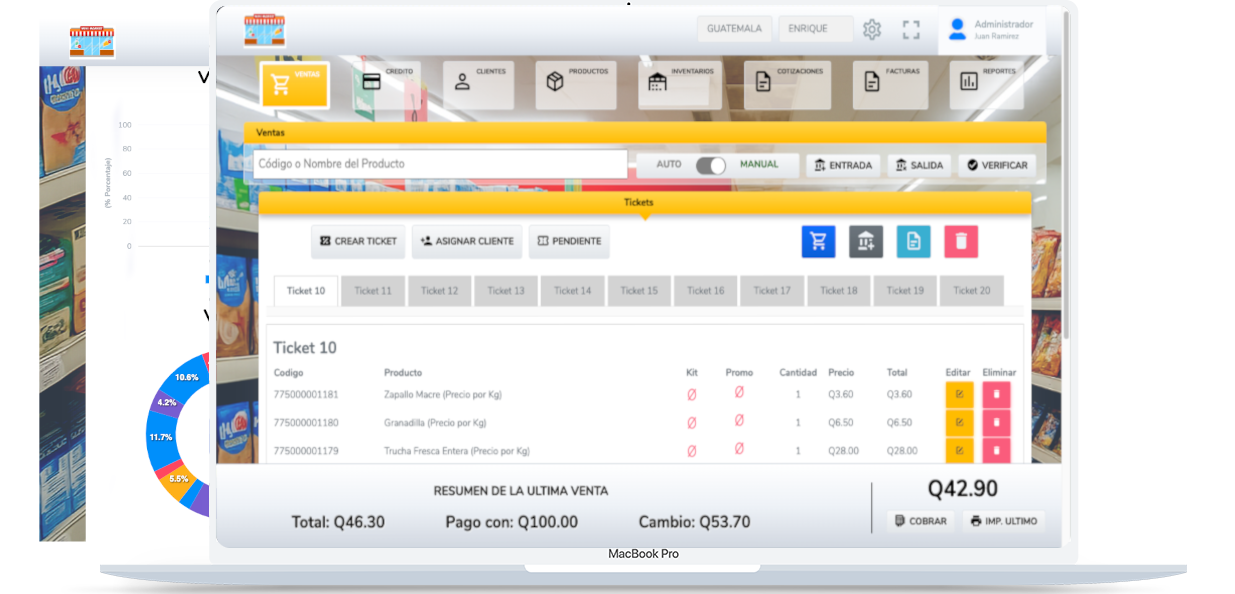Image resolution: width=1235 pixels, height=594 pixels.
Task: Delete the Trucha Fresca Entera row
Action: 996,451
